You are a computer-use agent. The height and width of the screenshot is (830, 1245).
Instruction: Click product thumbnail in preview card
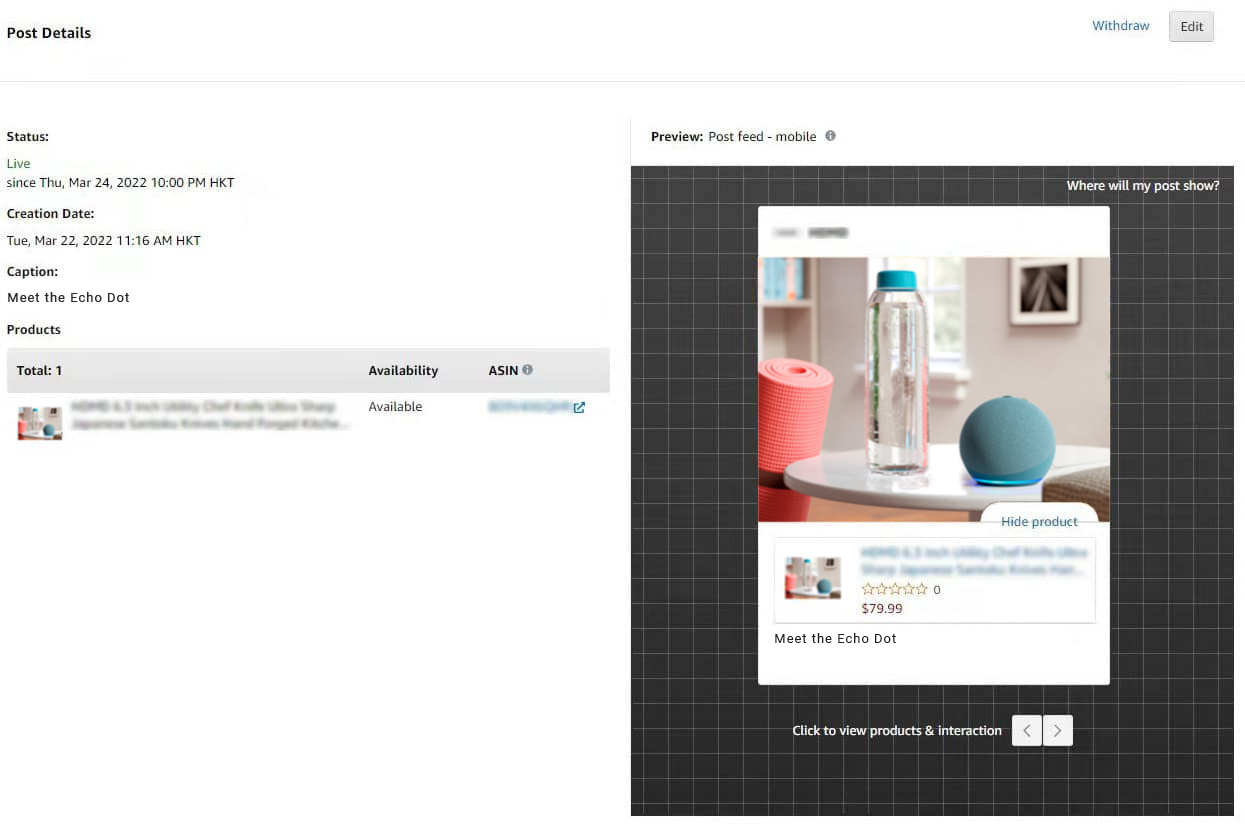813,578
